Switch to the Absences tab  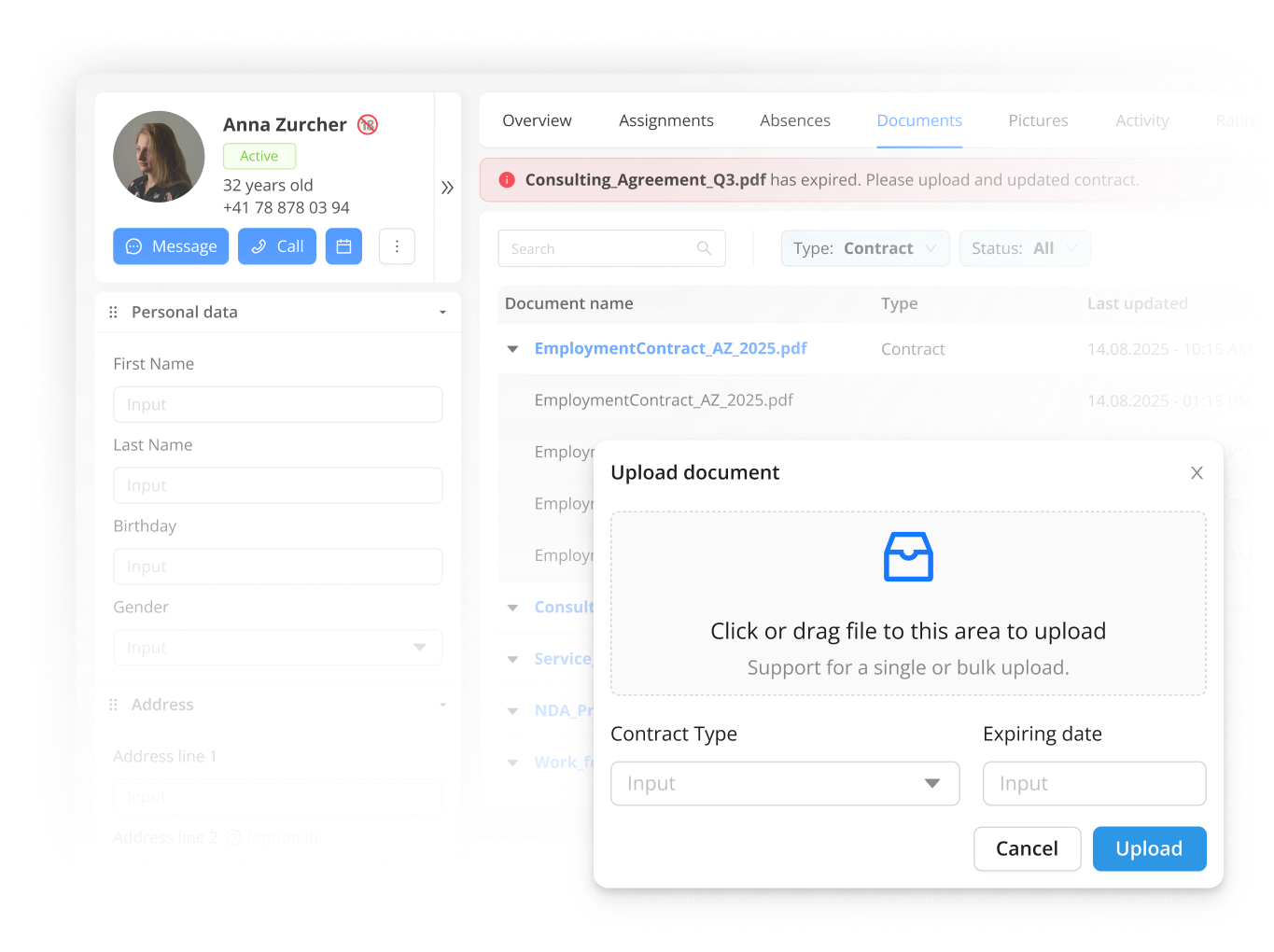click(794, 120)
